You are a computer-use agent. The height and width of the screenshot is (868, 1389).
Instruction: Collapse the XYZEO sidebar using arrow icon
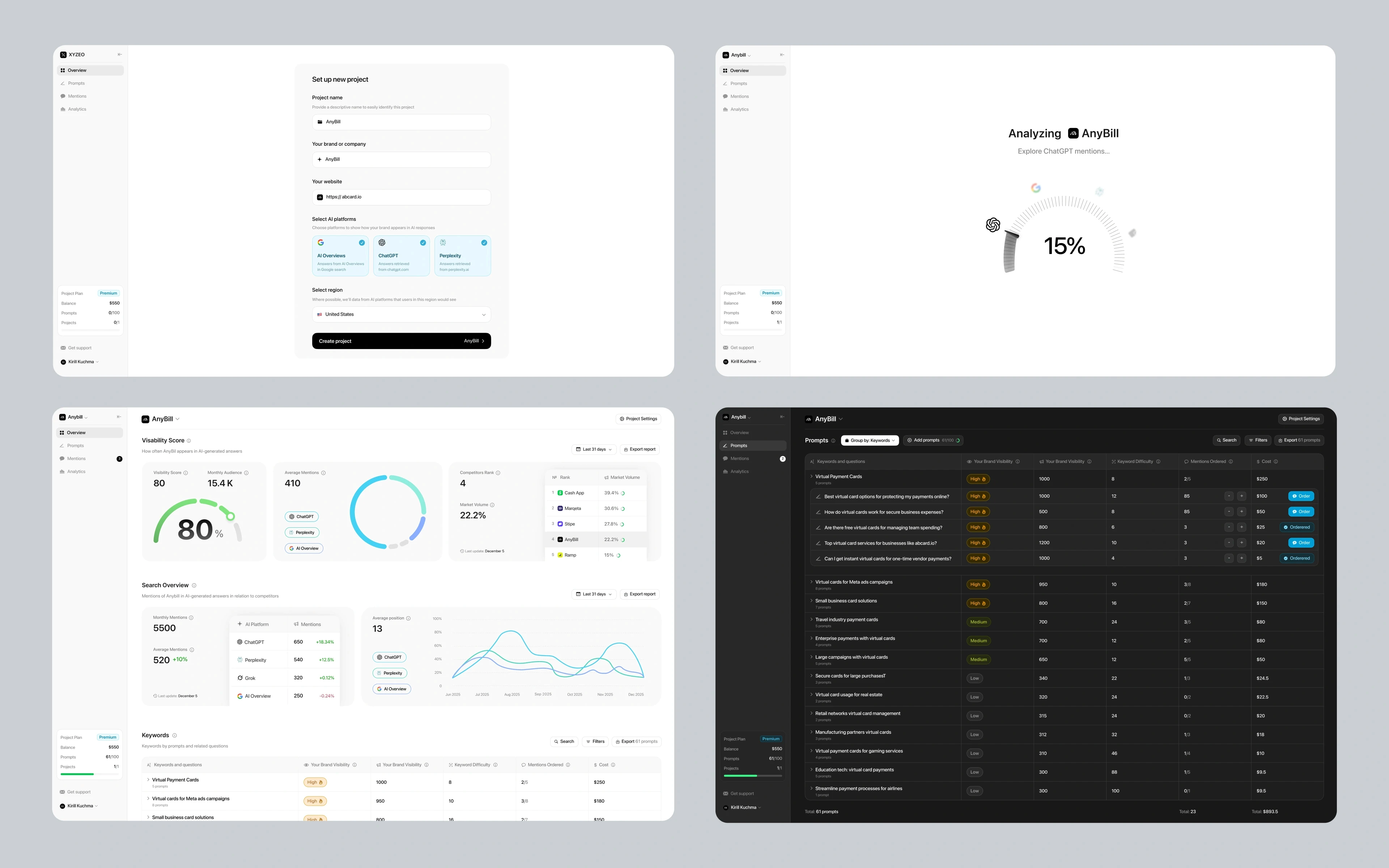119,55
